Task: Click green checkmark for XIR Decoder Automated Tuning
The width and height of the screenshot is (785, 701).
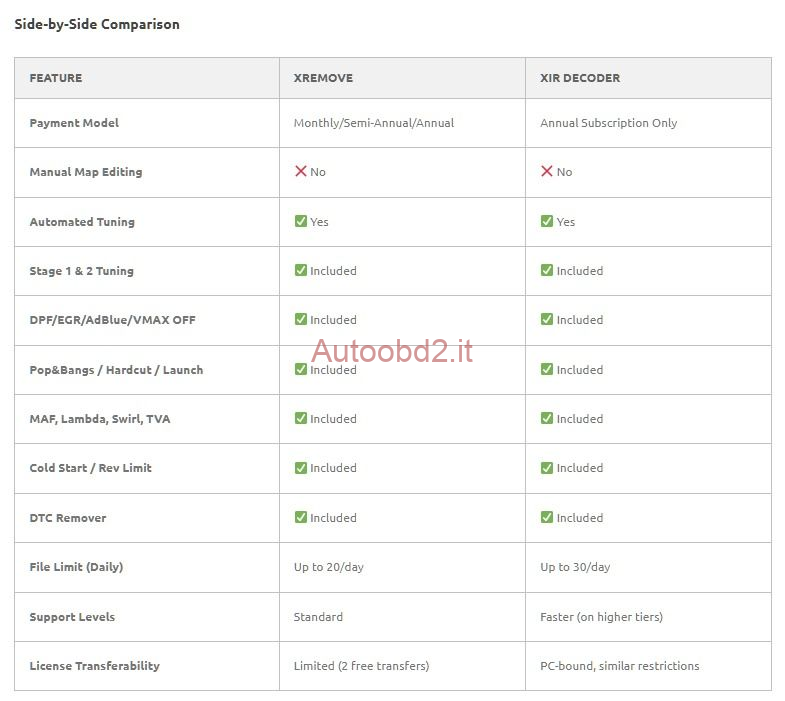Action: [547, 221]
